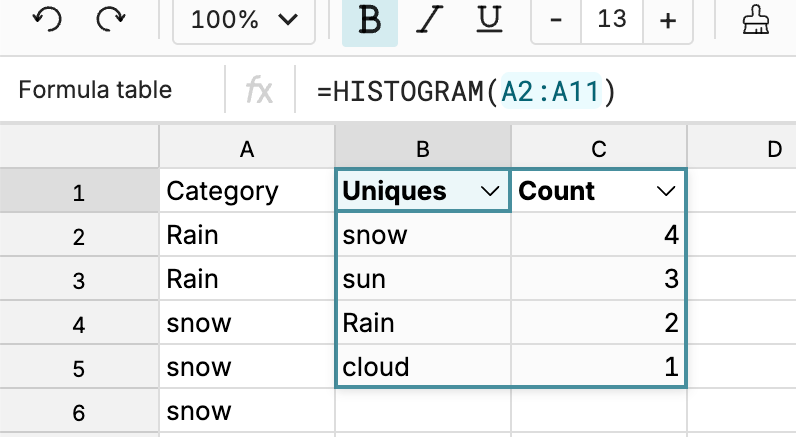
Task: Click the Count header cell text
Action: tap(556, 191)
